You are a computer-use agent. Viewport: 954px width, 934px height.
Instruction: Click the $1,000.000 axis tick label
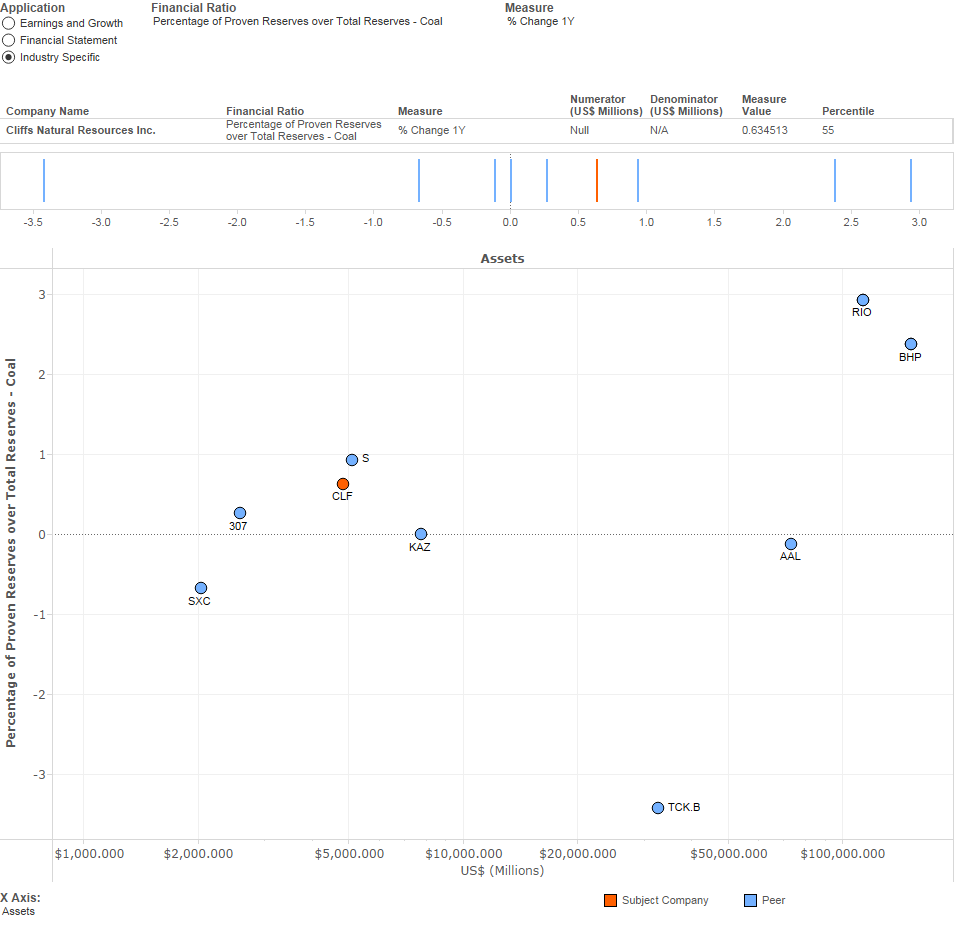pos(89,854)
